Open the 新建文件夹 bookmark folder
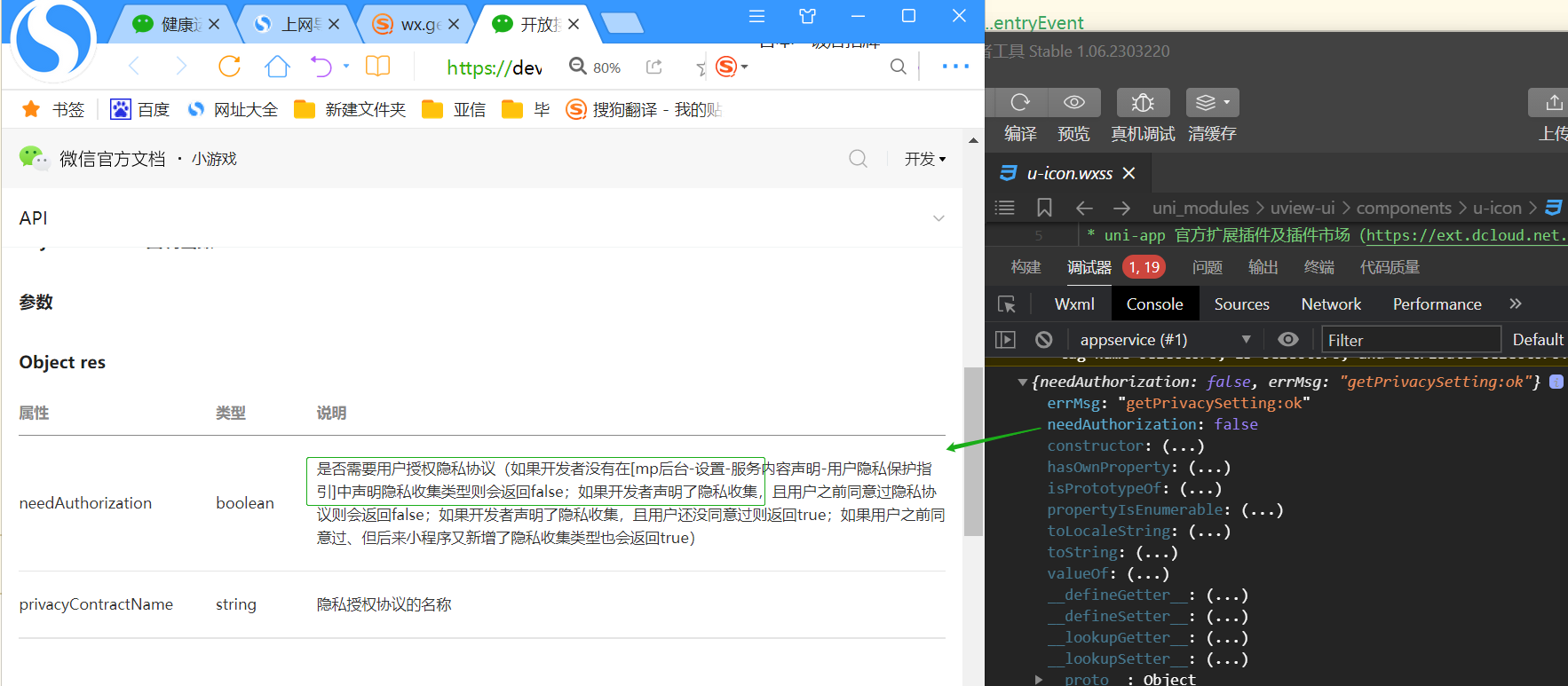 pos(350,109)
